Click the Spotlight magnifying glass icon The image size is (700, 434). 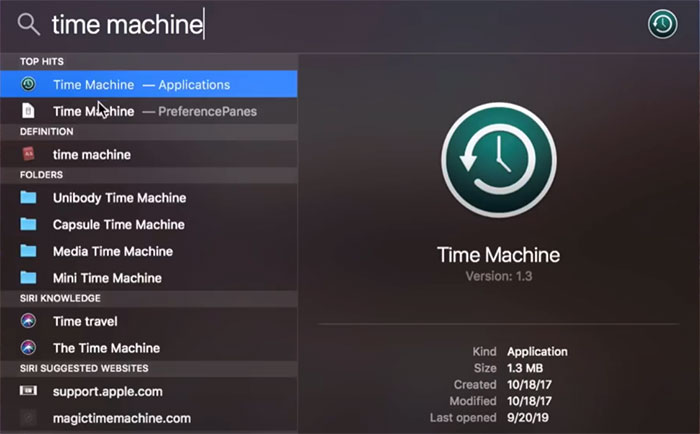point(29,24)
